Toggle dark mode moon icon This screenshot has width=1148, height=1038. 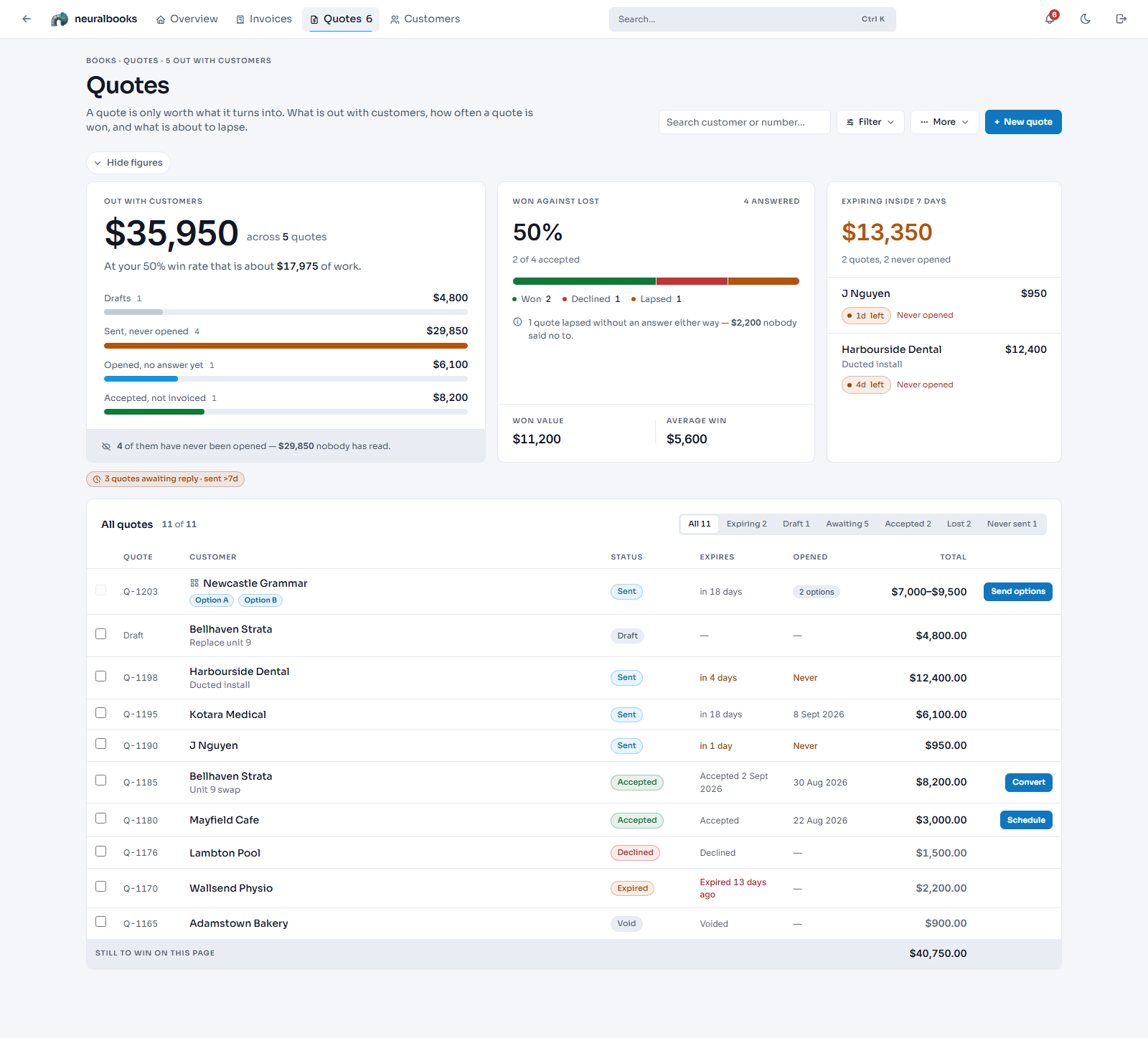coord(1086,19)
